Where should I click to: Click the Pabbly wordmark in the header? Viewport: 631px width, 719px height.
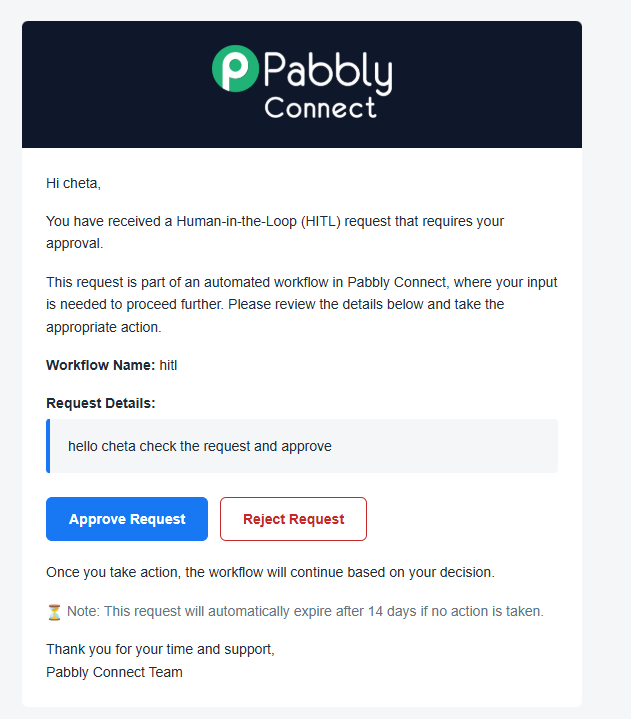(x=328, y=72)
